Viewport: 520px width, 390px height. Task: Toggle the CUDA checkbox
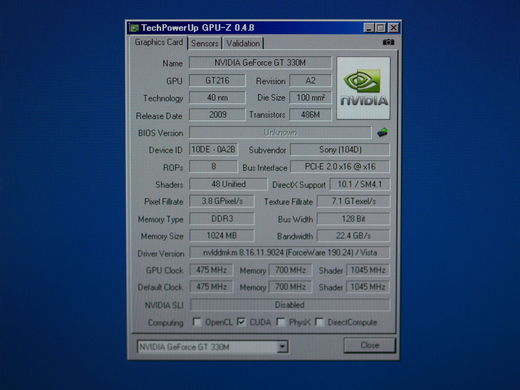pos(241,322)
